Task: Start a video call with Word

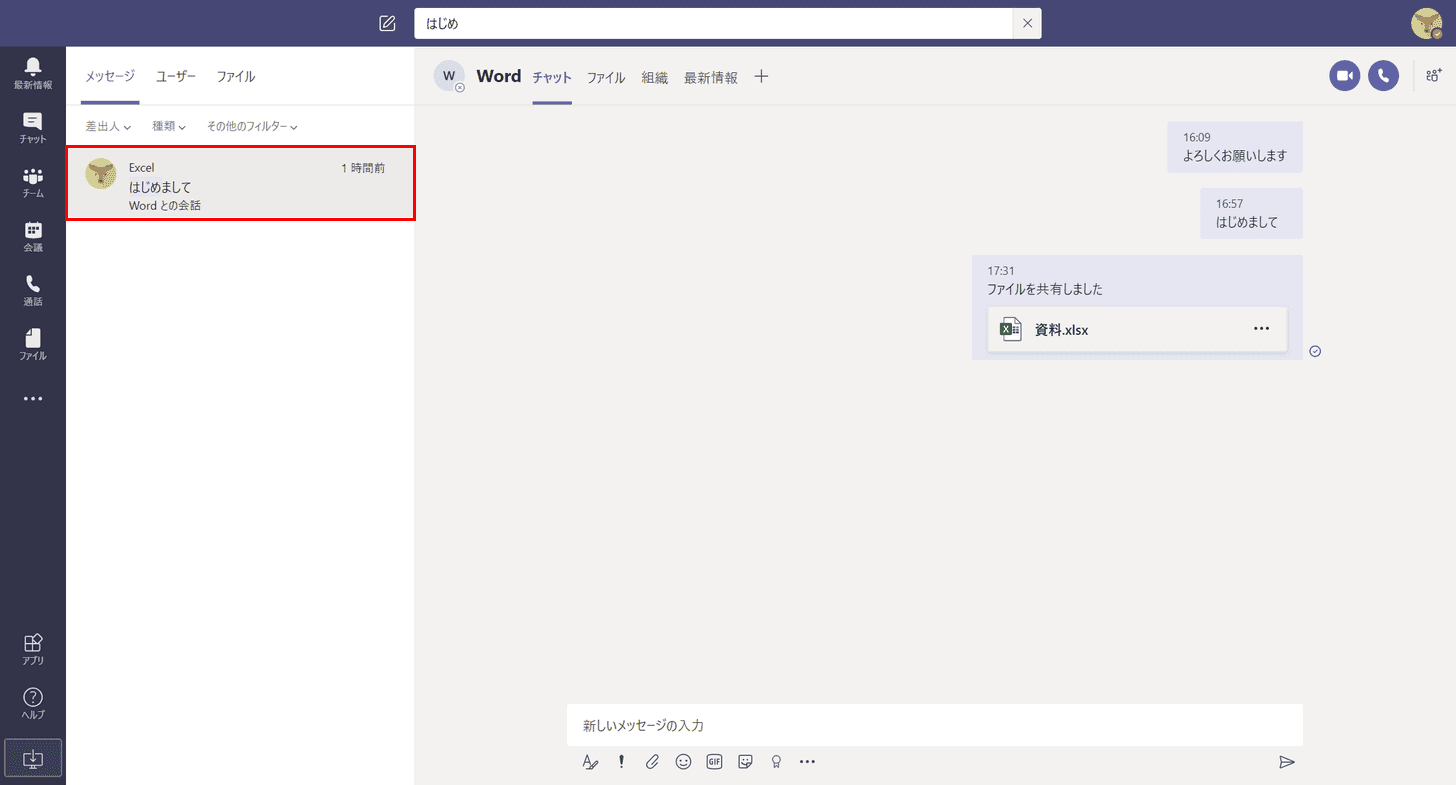Action: (1345, 76)
